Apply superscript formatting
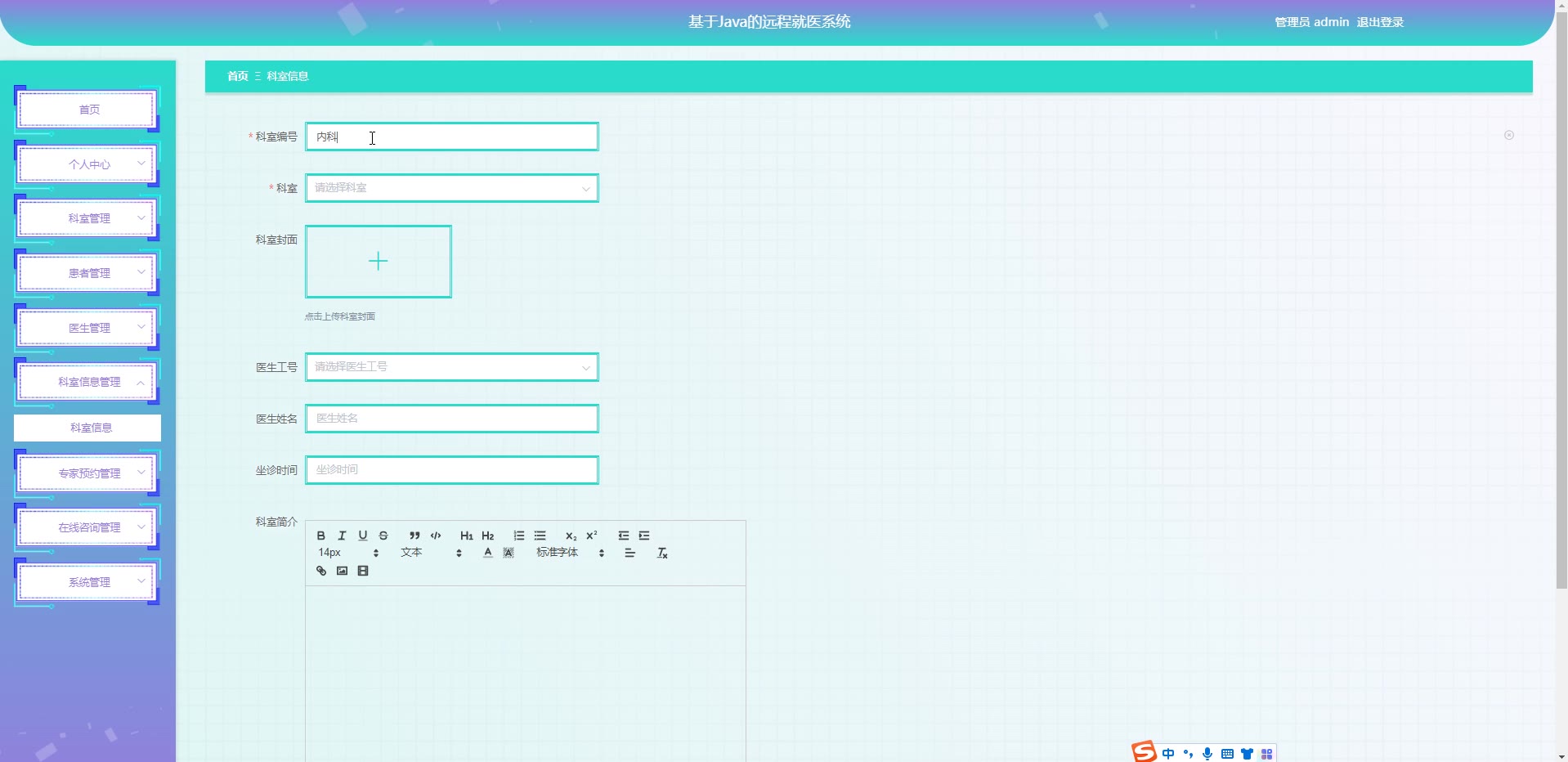The width and height of the screenshot is (1568, 762). pos(592,536)
